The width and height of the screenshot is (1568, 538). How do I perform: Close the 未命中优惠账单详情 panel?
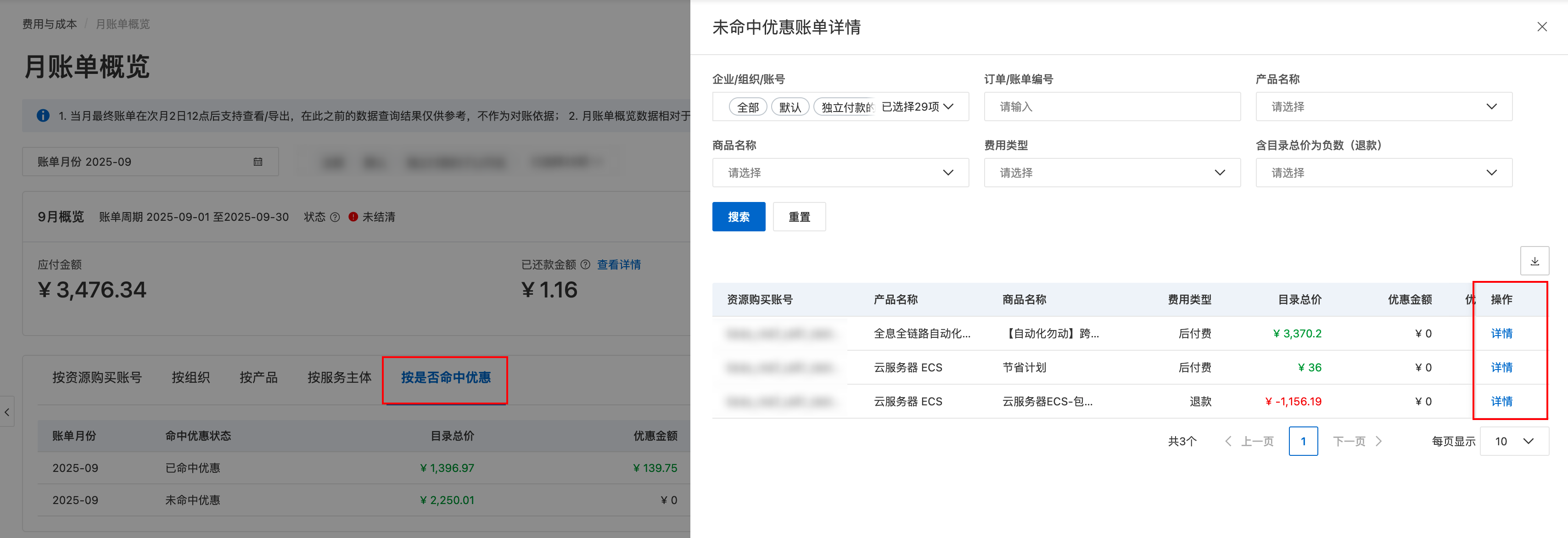point(1541,27)
